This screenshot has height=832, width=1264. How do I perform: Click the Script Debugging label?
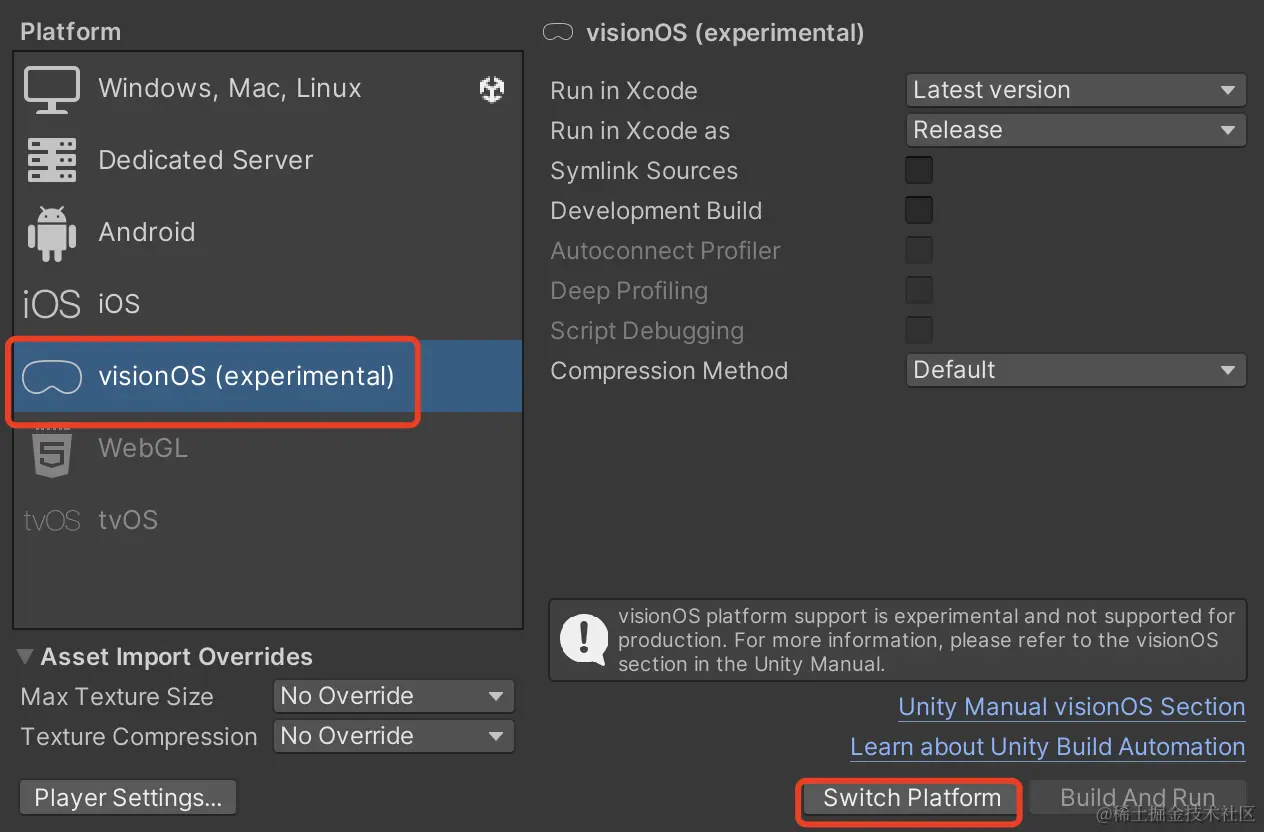pos(647,330)
